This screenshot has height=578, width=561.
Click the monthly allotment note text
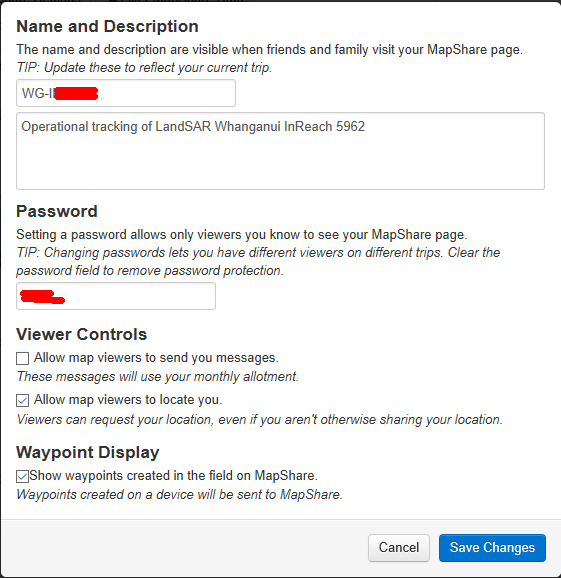157,376
